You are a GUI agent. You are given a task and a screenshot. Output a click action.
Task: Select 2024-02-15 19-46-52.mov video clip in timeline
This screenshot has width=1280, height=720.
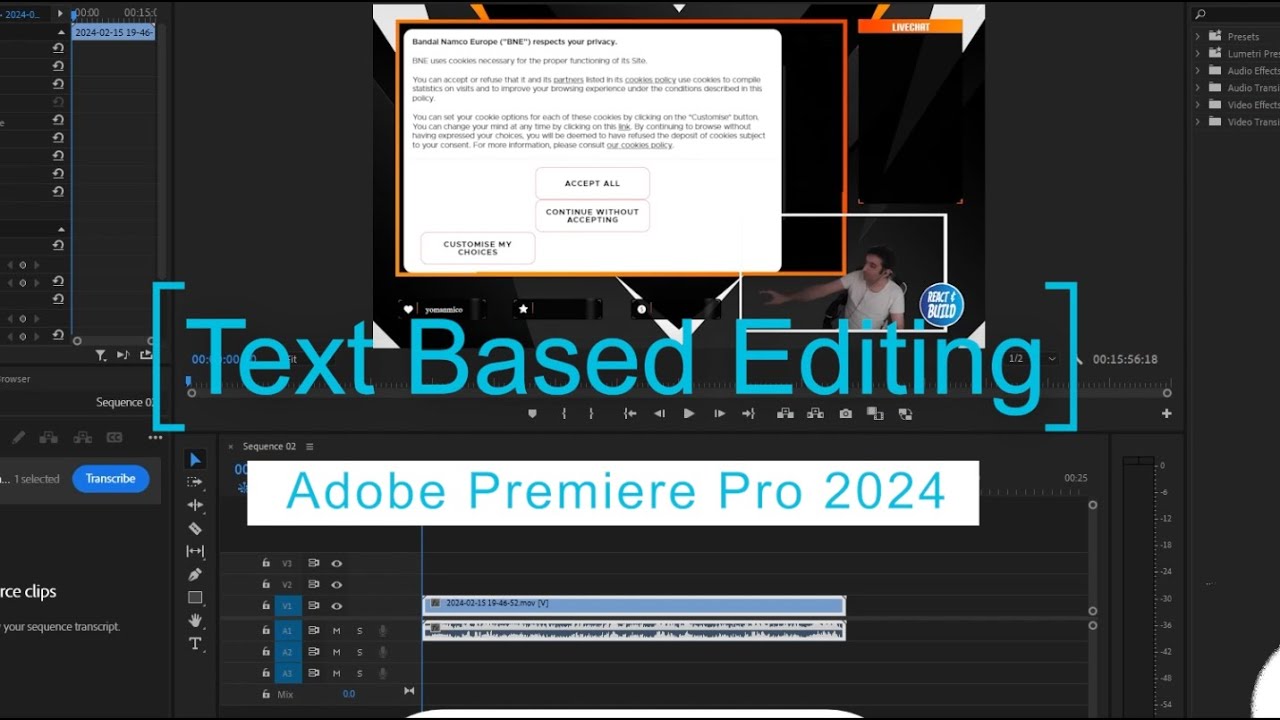634,605
